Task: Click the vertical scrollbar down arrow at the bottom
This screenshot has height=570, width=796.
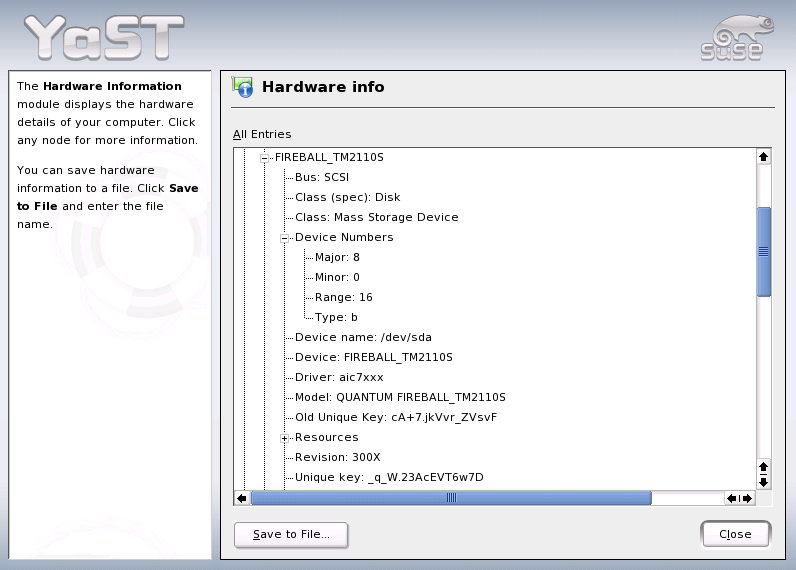Action: 764,482
